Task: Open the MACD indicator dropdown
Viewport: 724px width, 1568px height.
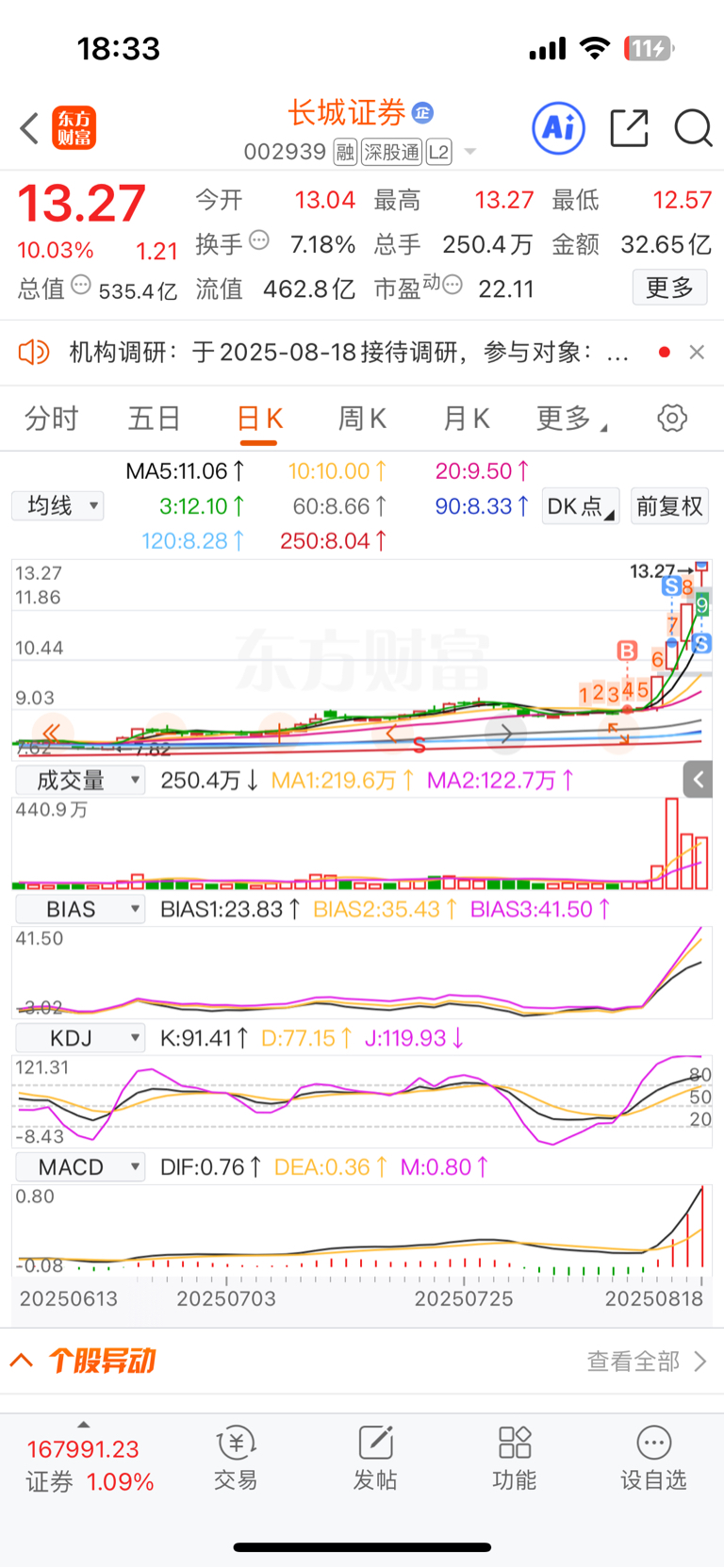Action: click(80, 1167)
